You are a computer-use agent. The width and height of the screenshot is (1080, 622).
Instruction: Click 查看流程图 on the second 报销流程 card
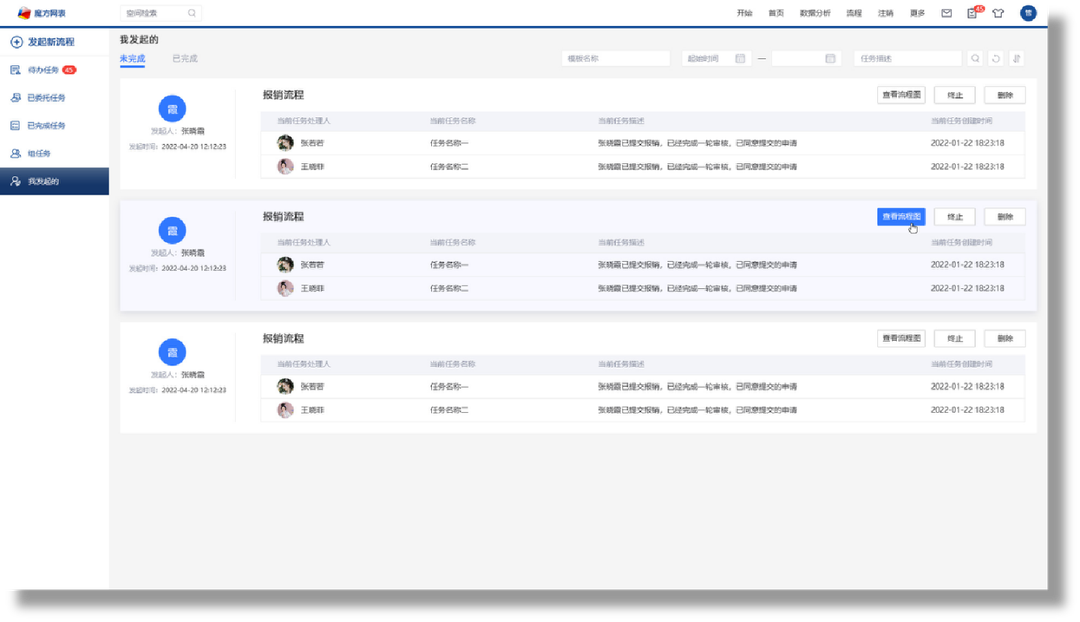pyautogui.click(x=901, y=217)
